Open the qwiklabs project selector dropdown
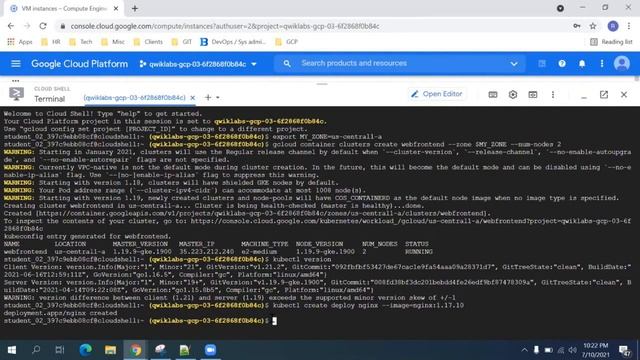 (198, 64)
